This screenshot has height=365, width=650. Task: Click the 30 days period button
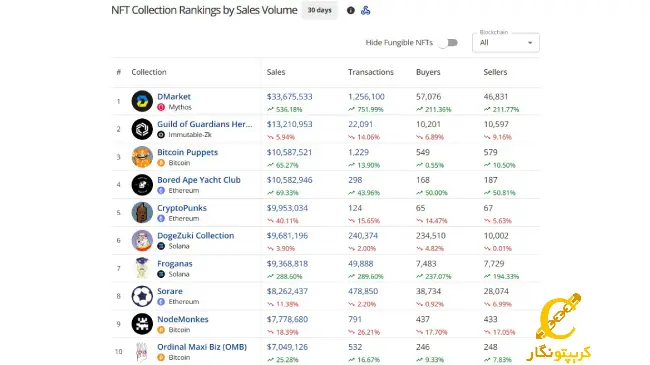pos(320,10)
